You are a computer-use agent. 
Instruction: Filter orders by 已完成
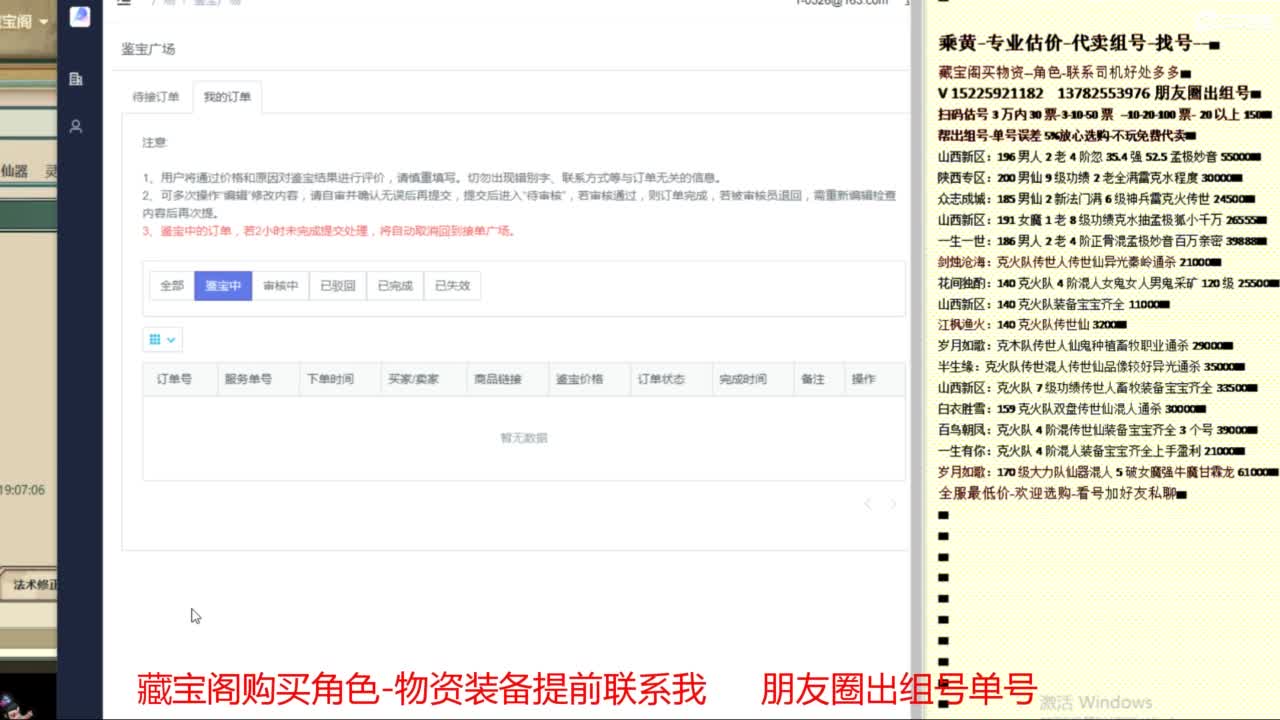[x=395, y=286]
